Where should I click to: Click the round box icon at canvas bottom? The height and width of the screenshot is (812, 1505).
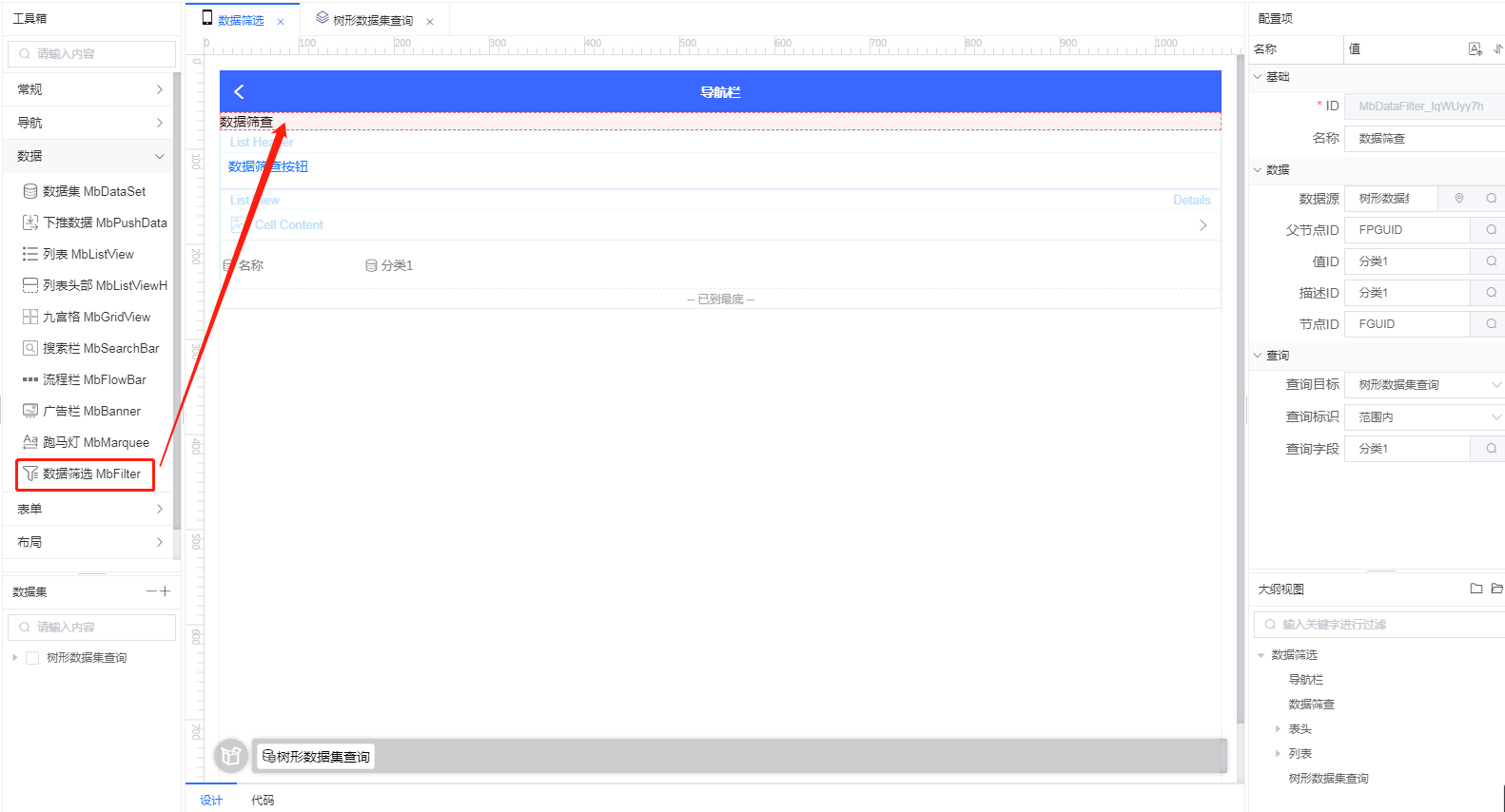click(x=230, y=756)
